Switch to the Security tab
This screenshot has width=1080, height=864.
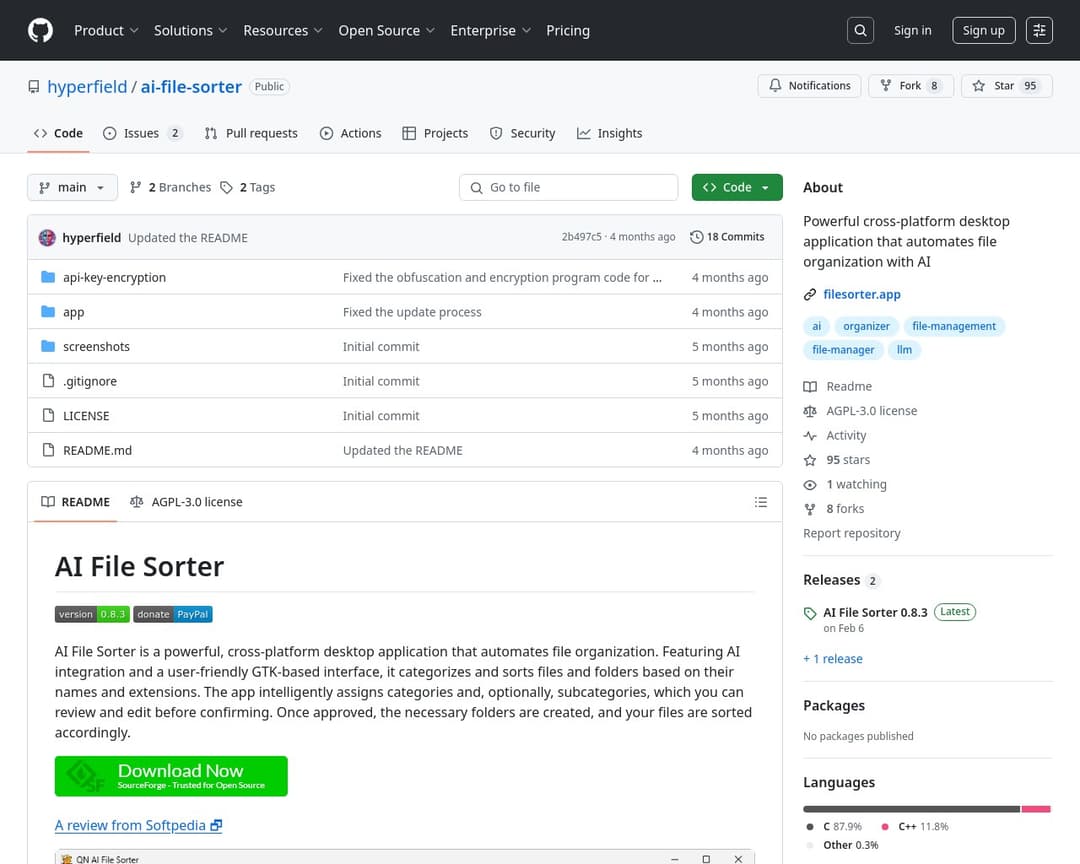coord(523,133)
